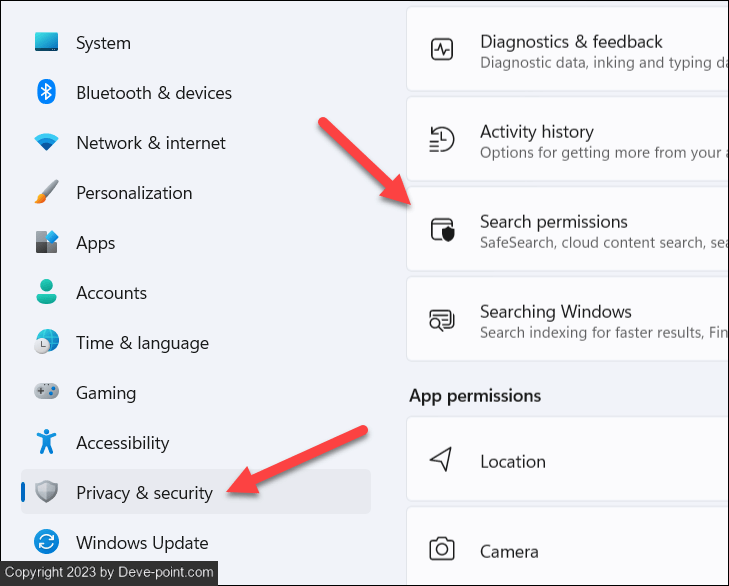Click the Gaming controller icon
This screenshot has width=729, height=586.
[x=47, y=393]
